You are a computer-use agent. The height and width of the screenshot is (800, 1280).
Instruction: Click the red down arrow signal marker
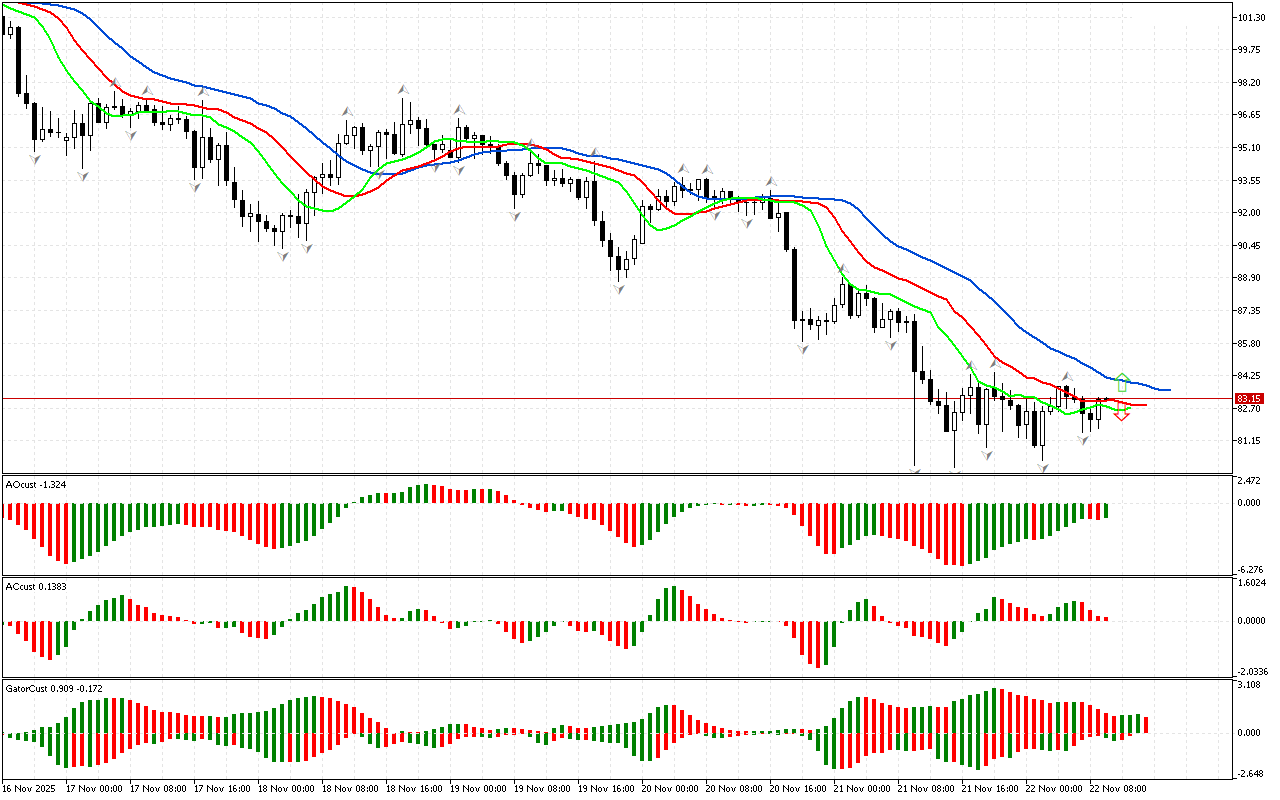click(1122, 413)
